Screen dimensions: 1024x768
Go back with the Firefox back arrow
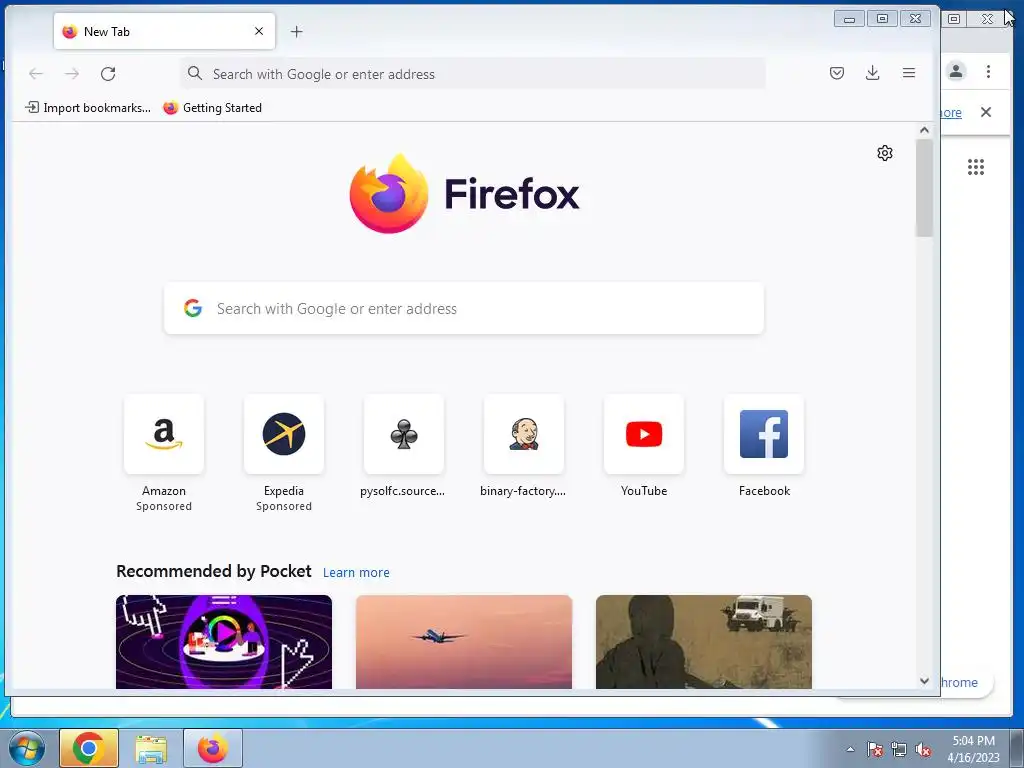click(x=36, y=74)
